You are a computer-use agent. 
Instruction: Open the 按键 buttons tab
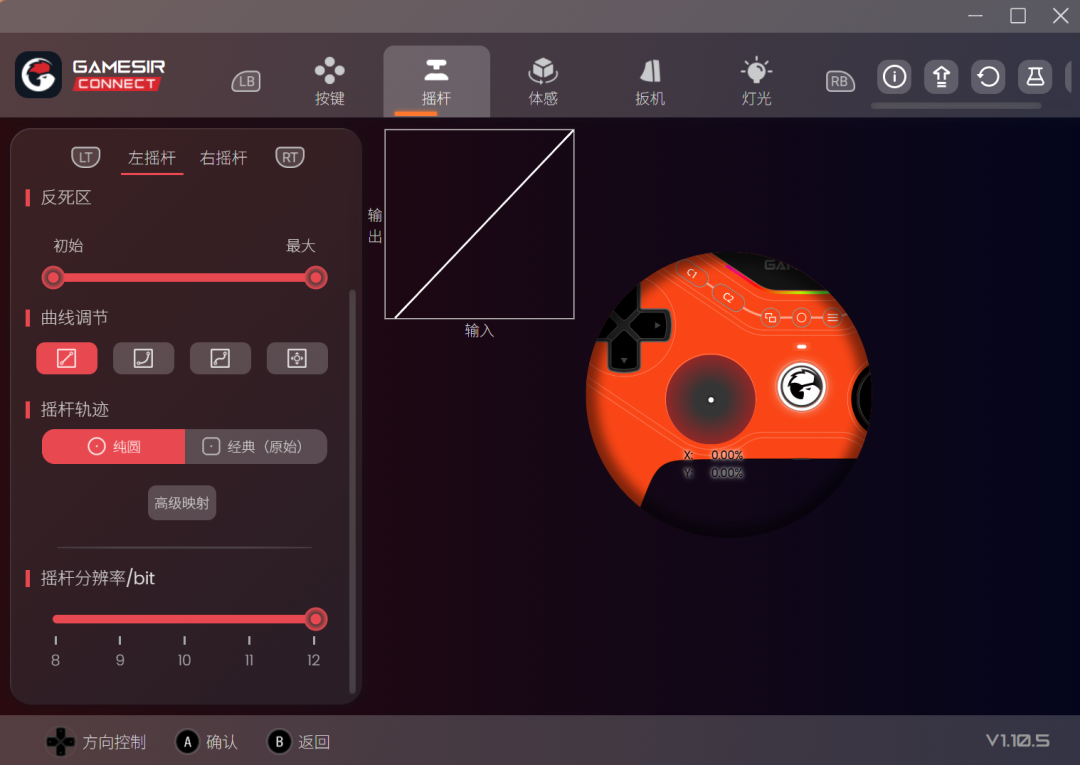pos(329,81)
